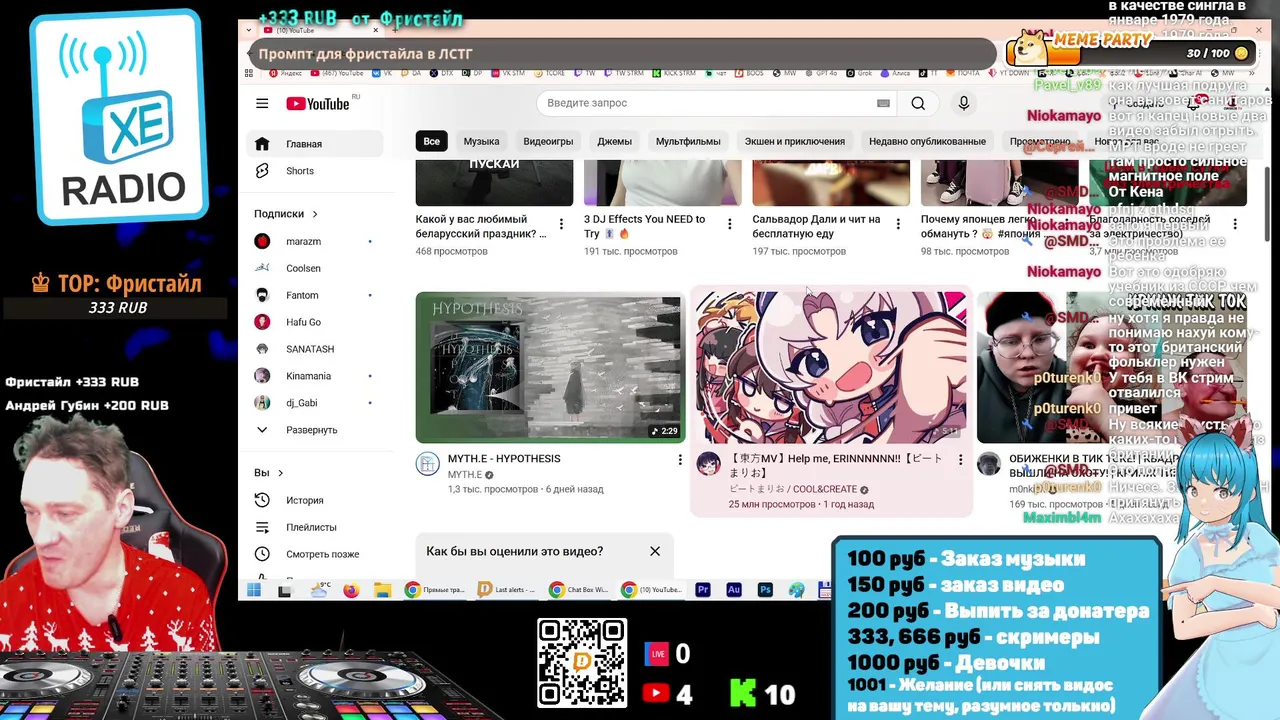
Task: Open the MYTH.E channel avatar
Action: 428,464
